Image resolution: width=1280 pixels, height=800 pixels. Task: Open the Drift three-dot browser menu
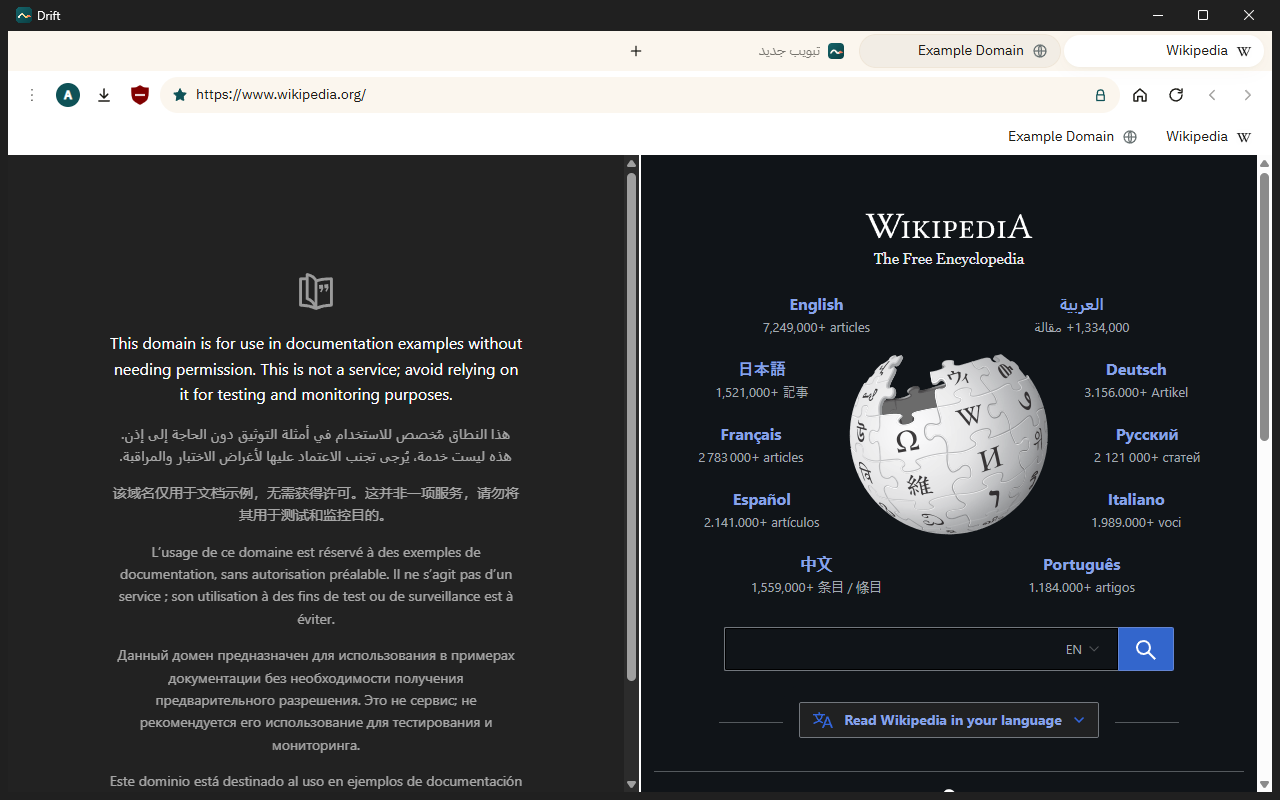[32, 95]
